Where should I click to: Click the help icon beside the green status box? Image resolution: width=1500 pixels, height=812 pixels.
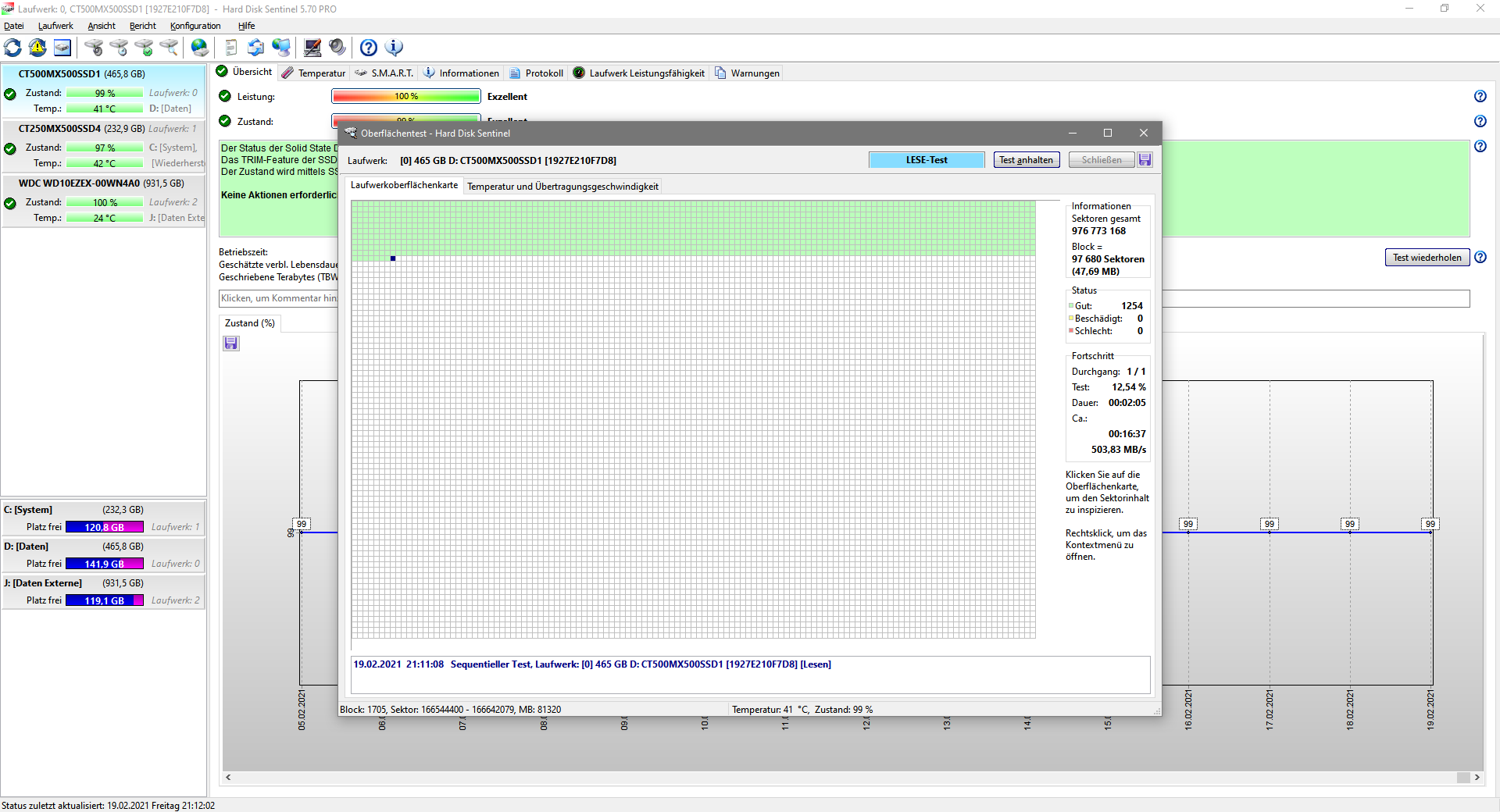tap(1480, 146)
